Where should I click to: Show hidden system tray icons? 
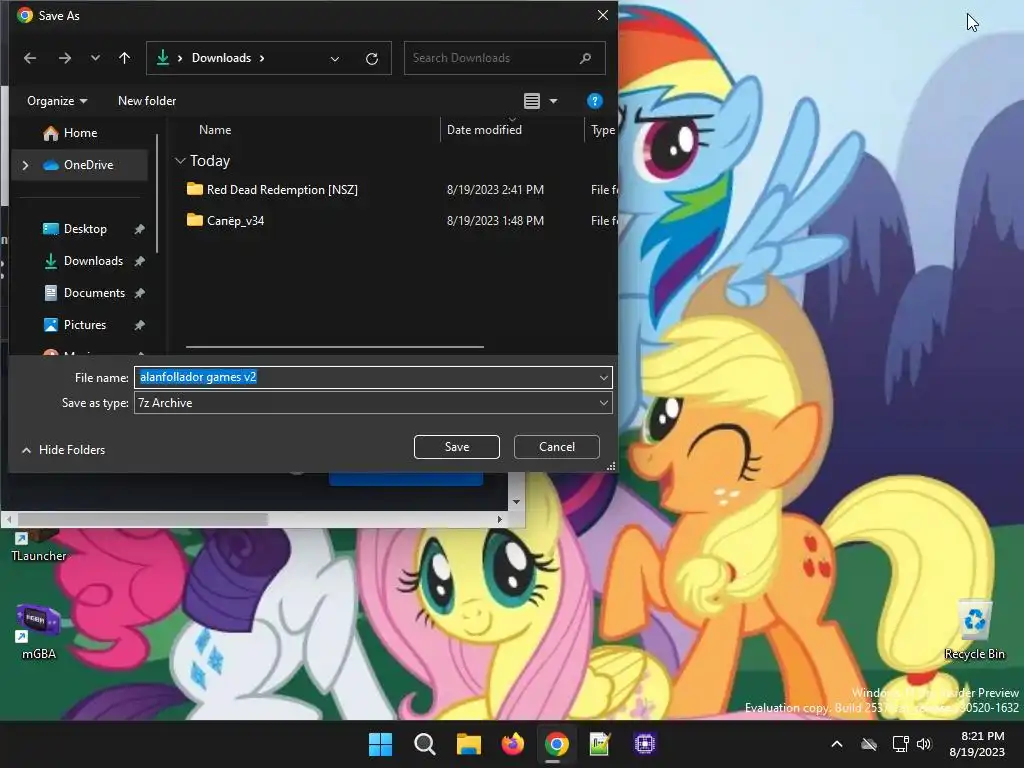coord(837,744)
